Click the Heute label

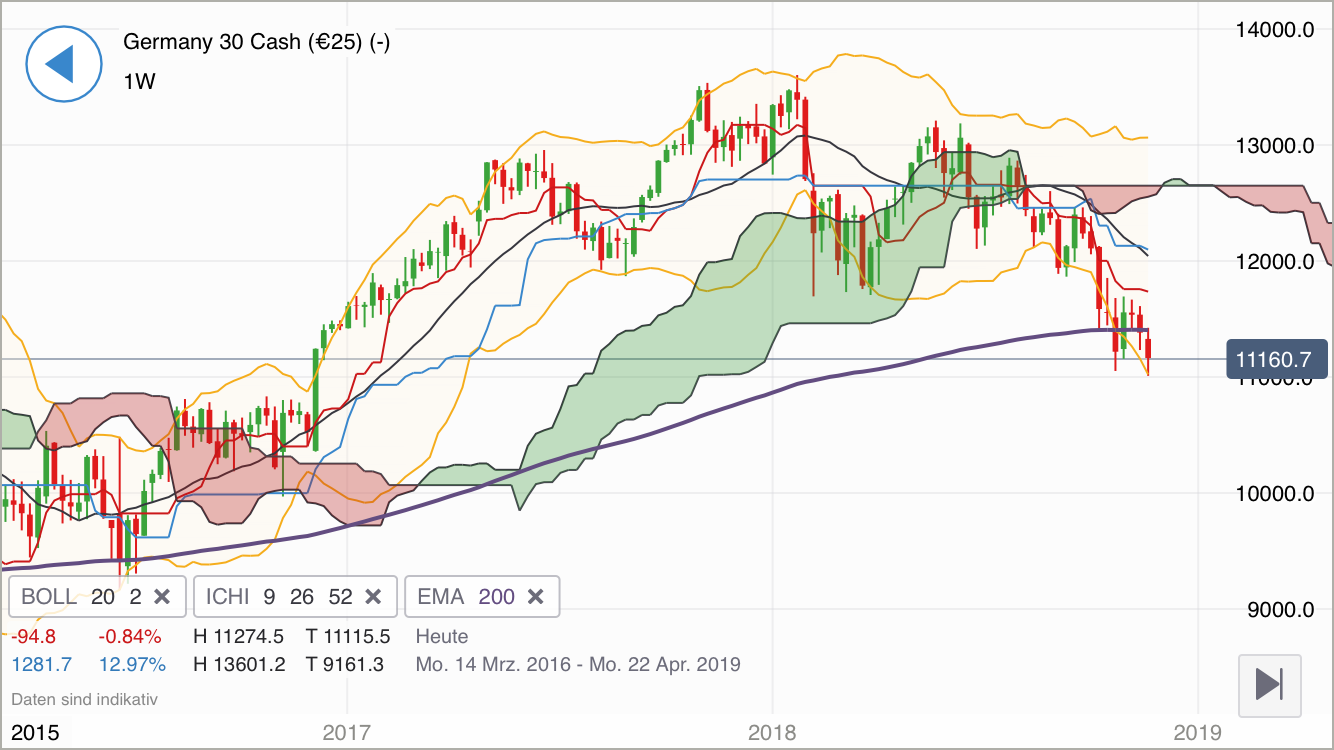441,636
